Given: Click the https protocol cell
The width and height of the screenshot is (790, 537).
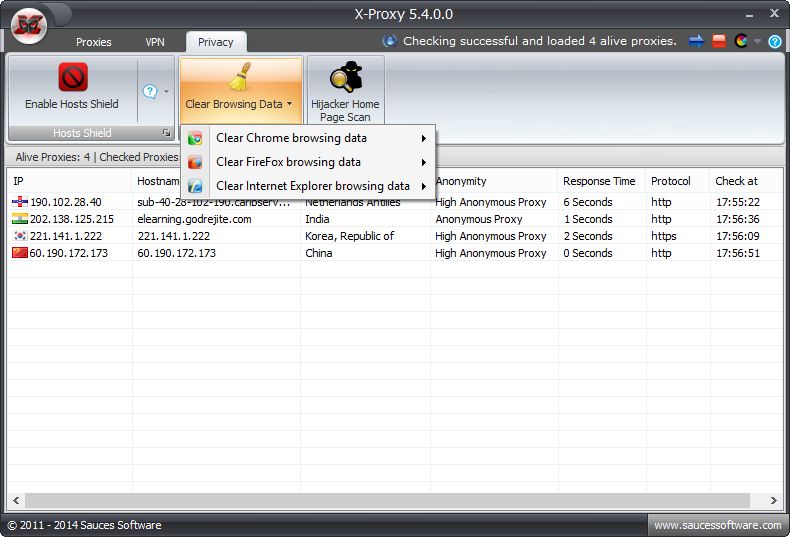Looking at the screenshot, I should pyautogui.click(x=664, y=236).
